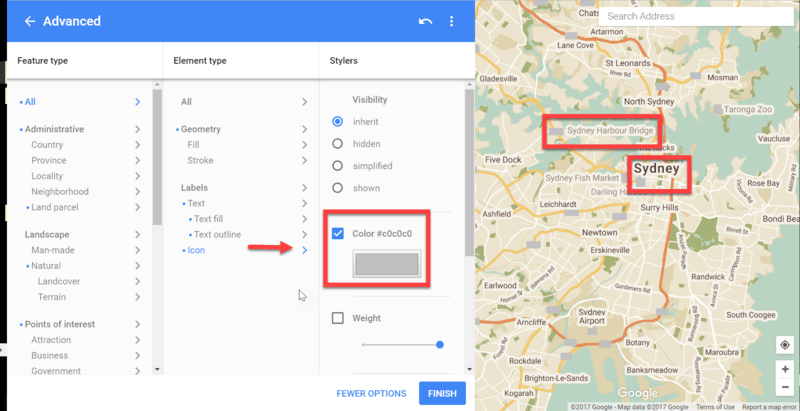
Task: Click the Feature type list scrollbar
Action: (x=157, y=158)
